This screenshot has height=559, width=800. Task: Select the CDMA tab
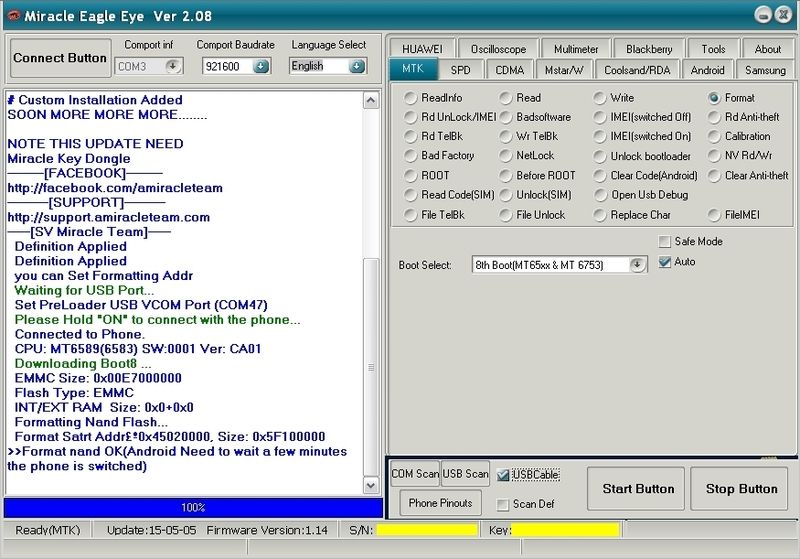coord(510,70)
